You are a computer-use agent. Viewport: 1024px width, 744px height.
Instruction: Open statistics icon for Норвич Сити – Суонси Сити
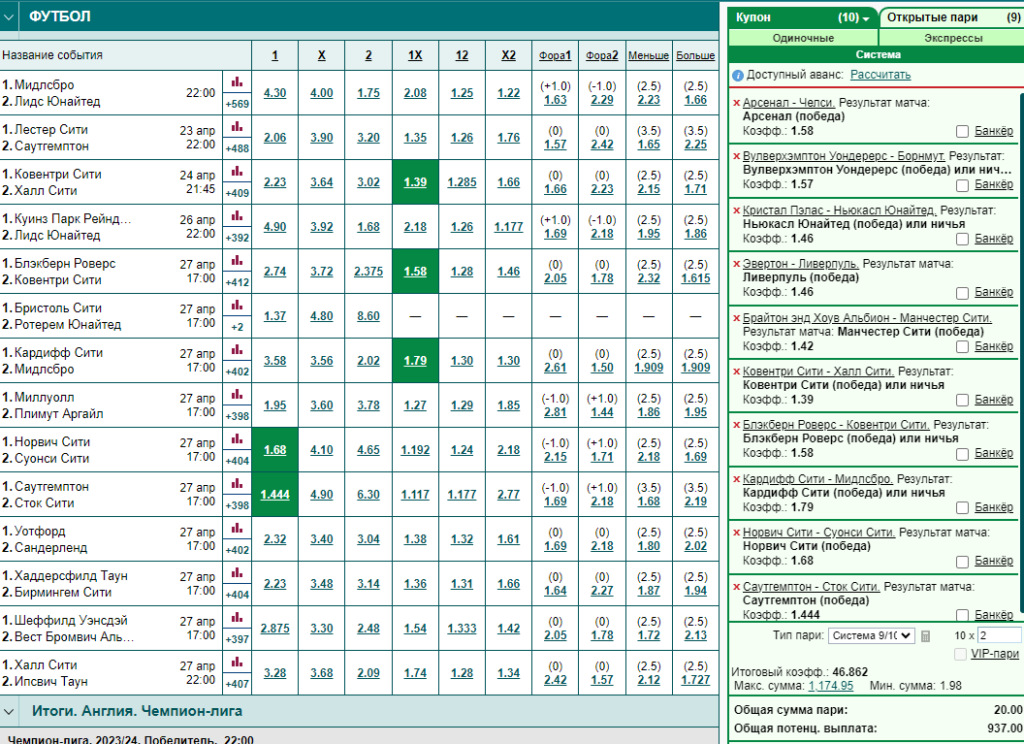click(236, 439)
